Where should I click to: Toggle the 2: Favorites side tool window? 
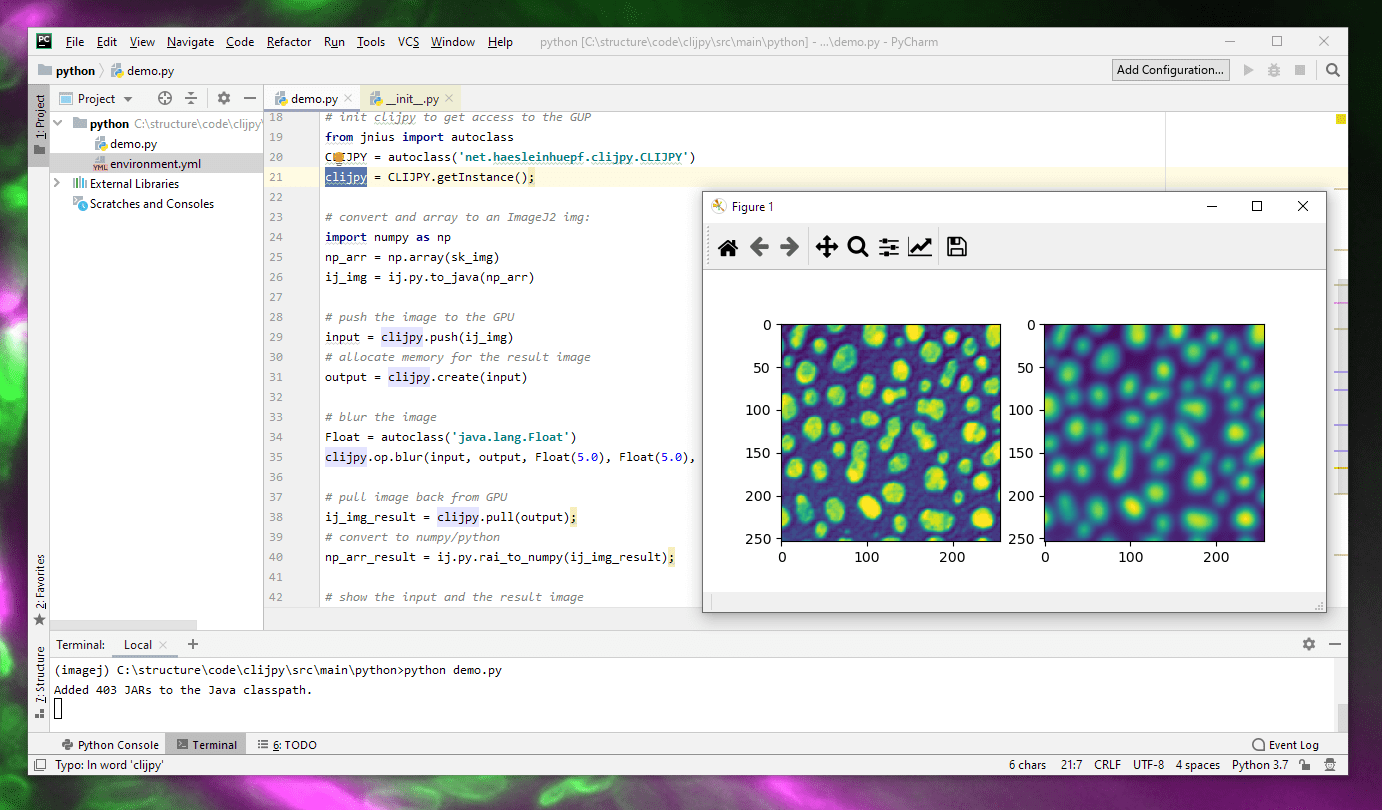click(40, 590)
